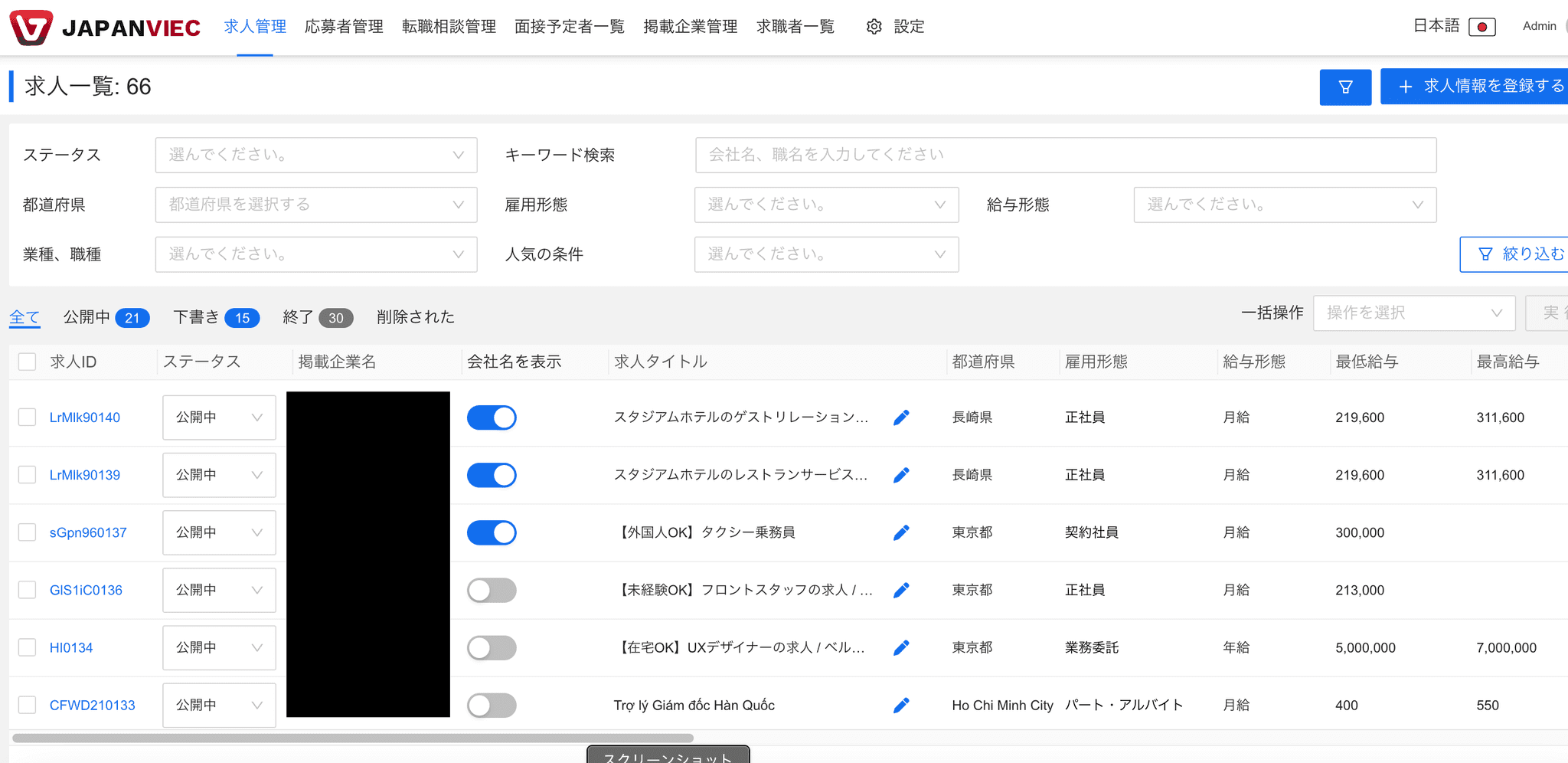The width and height of the screenshot is (1568, 763).
Task: Click the Japan flag language icon
Action: click(1481, 27)
